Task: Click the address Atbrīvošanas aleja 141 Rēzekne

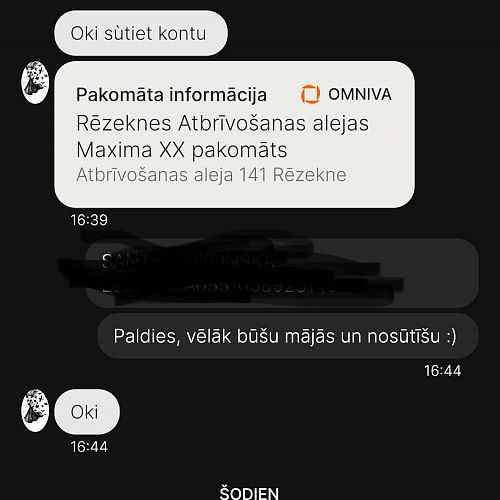Action: click(211, 175)
